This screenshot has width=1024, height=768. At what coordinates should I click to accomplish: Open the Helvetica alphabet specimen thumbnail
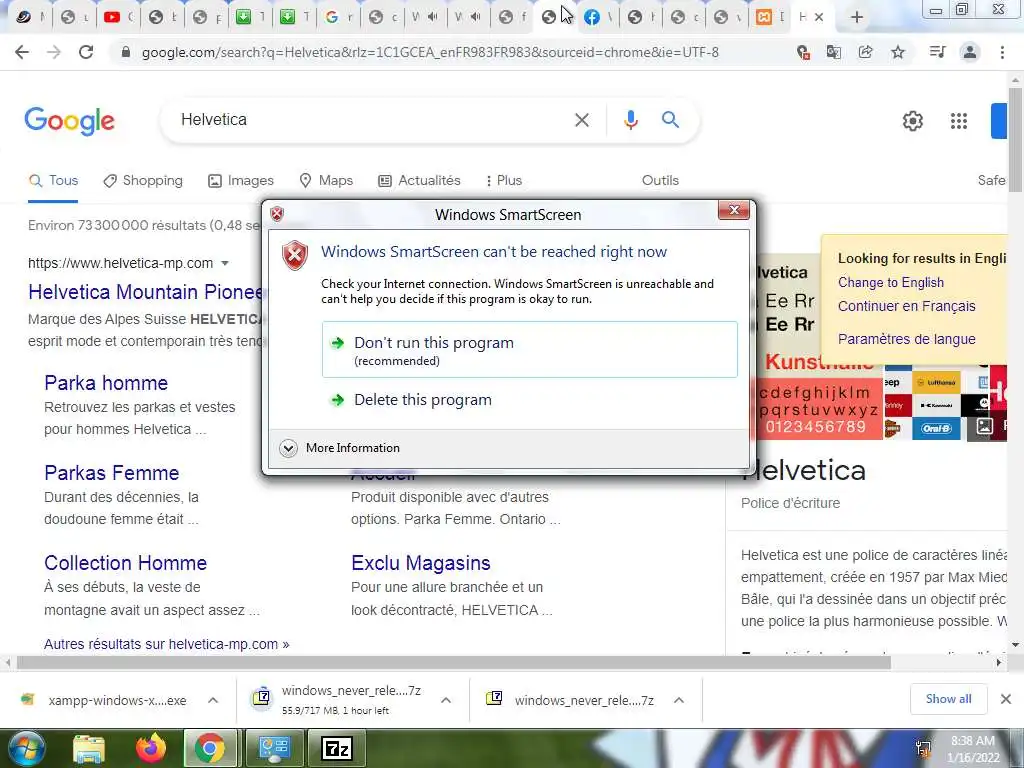818,409
